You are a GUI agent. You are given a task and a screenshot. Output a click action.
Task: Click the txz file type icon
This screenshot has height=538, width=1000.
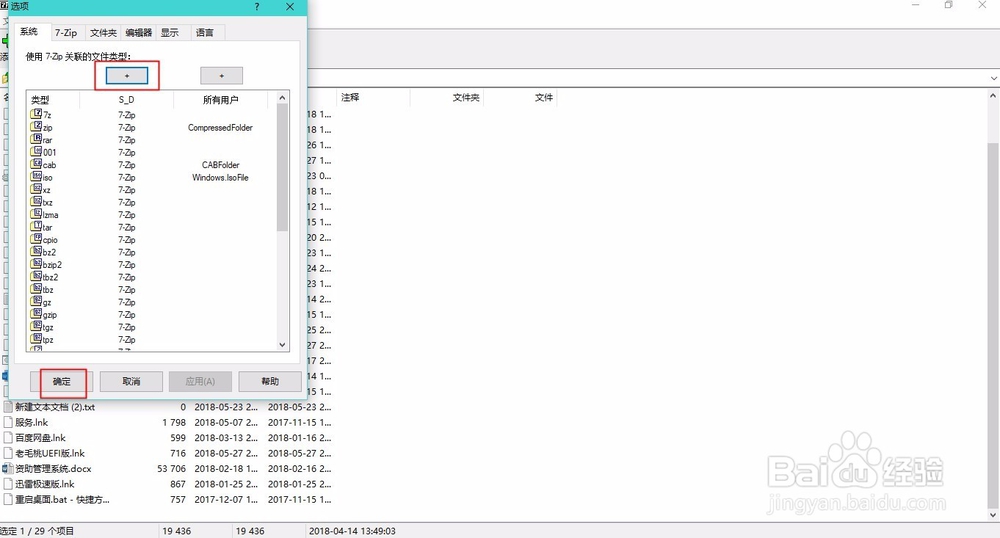click(x=36, y=201)
